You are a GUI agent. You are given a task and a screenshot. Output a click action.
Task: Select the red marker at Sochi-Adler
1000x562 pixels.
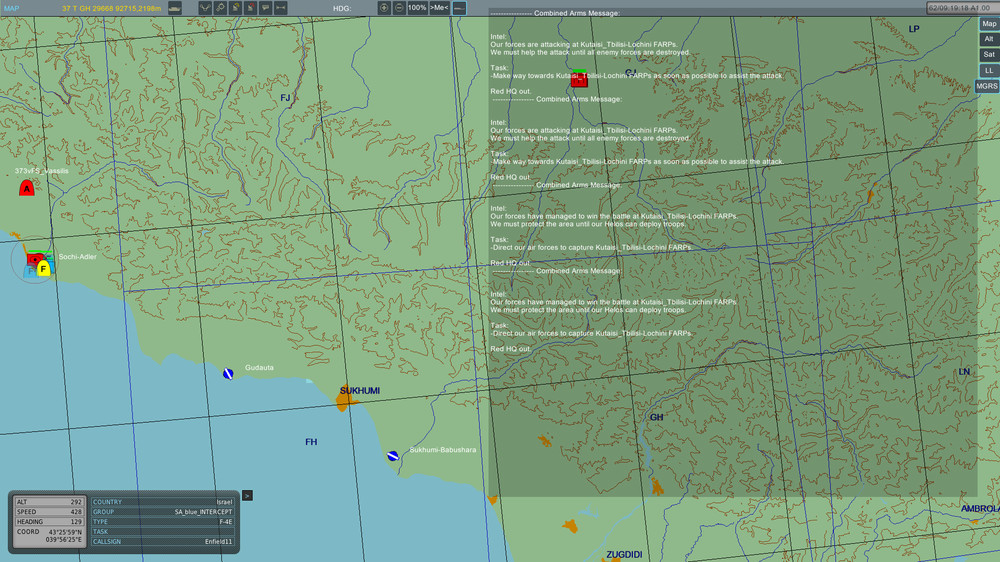point(34,259)
